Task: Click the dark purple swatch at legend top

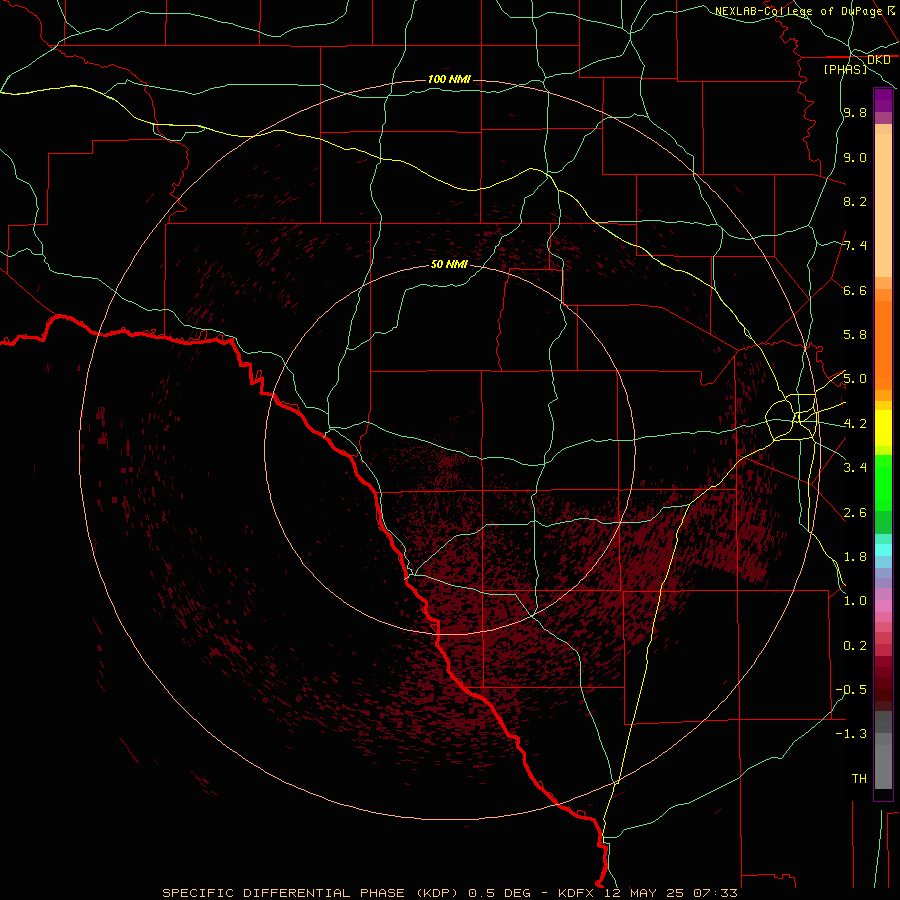Action: (x=883, y=100)
